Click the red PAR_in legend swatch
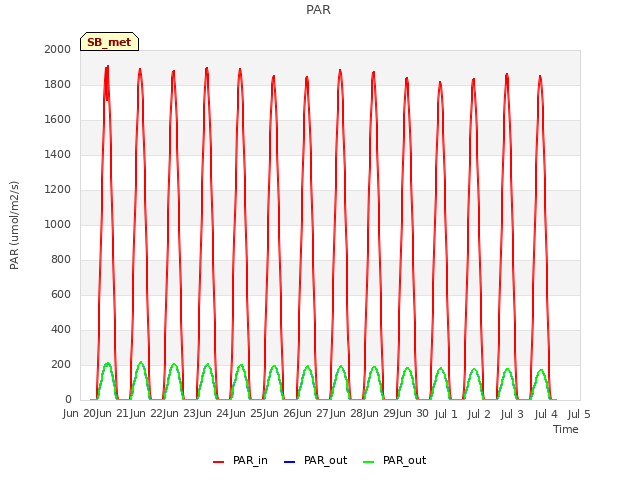The image size is (640, 480). coord(218,462)
